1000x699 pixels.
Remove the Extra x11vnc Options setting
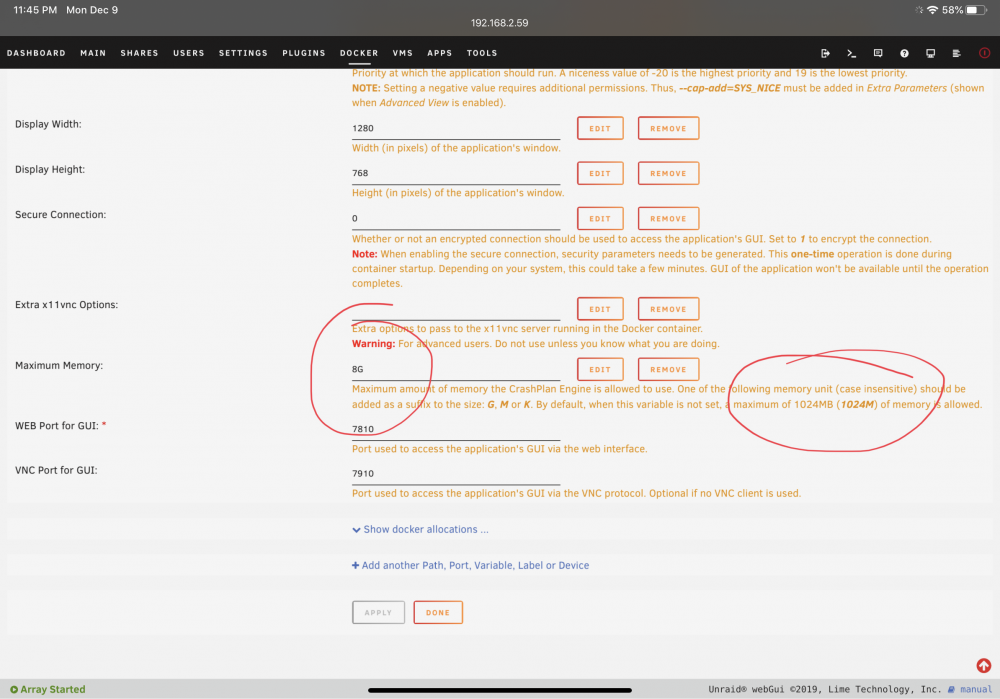click(x=668, y=309)
